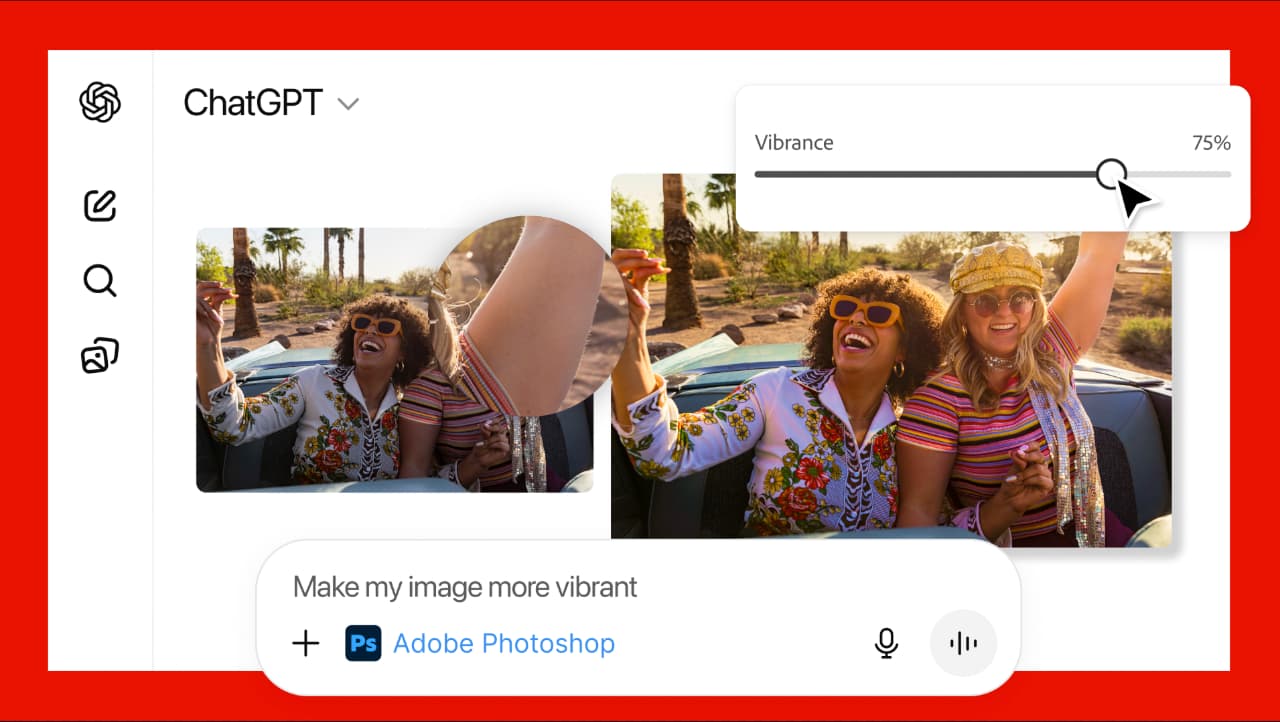1280x722 pixels.
Task: Collapse the model picker arrow next to ChatGPT
Action: (347, 103)
